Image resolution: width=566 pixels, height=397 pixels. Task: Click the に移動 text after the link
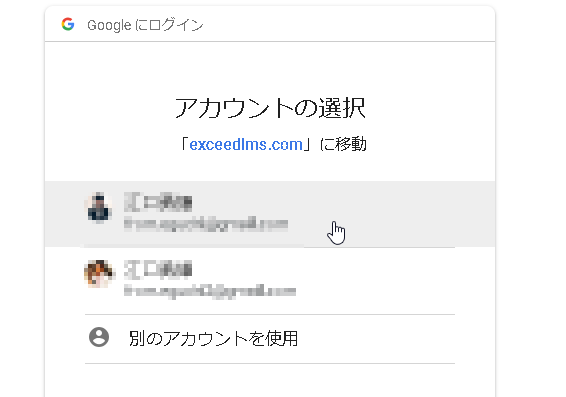click(x=343, y=144)
